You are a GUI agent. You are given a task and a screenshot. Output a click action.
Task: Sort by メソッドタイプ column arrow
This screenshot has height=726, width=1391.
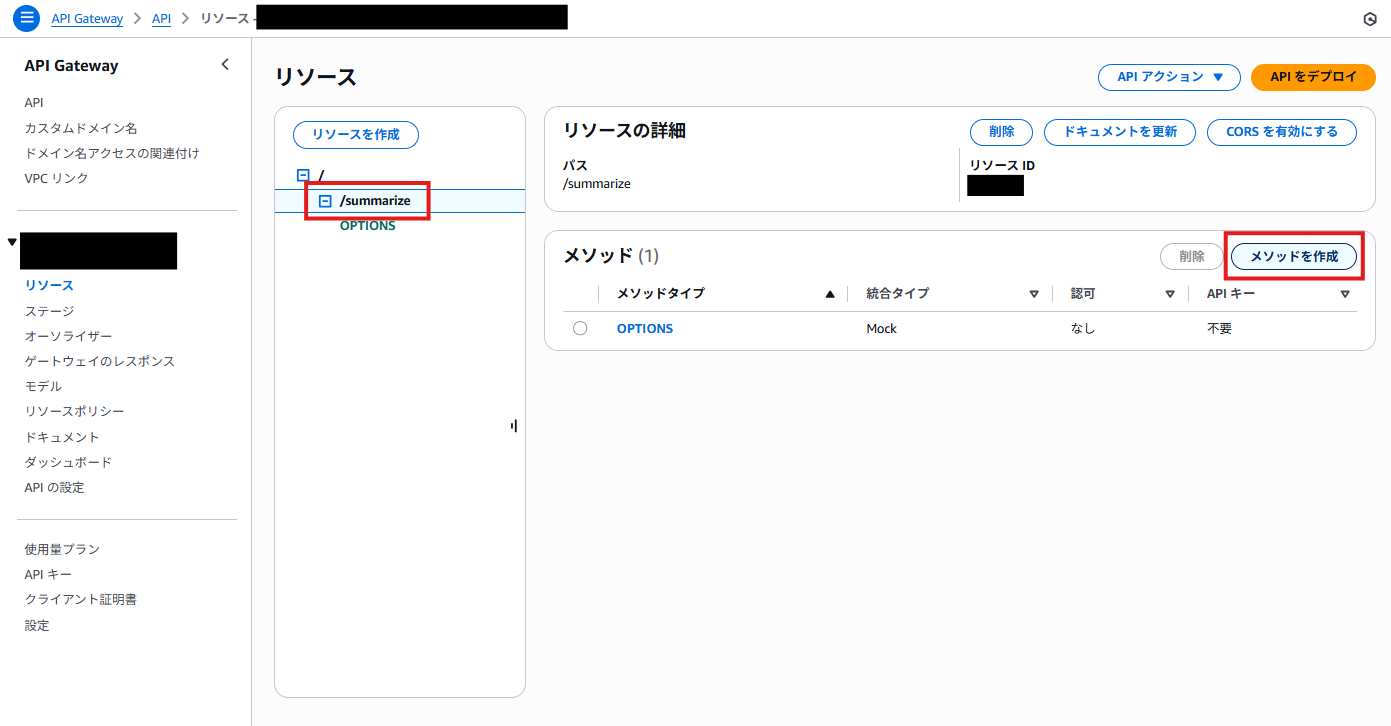830,294
